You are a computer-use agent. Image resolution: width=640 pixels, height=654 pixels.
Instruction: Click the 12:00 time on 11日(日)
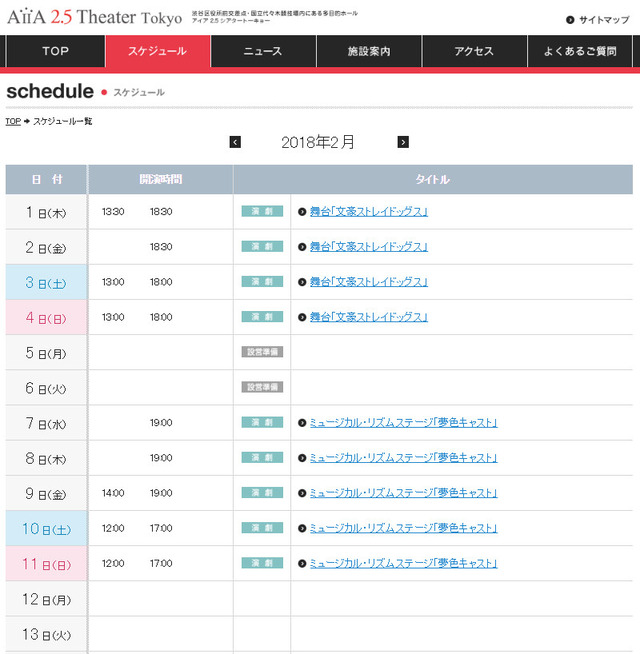pyautogui.click(x=113, y=563)
